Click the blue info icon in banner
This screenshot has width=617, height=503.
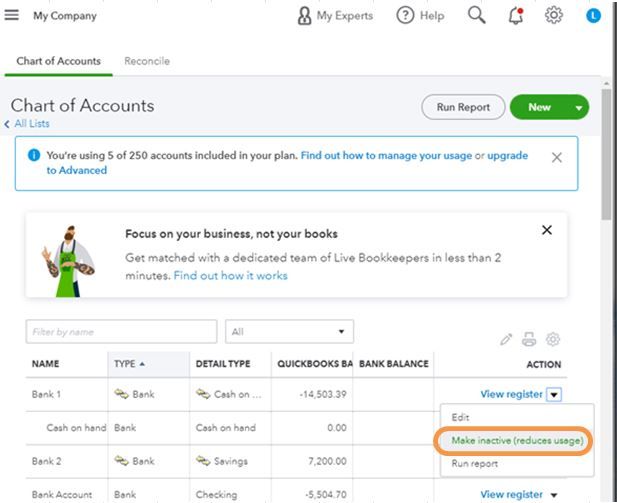tap(34, 155)
